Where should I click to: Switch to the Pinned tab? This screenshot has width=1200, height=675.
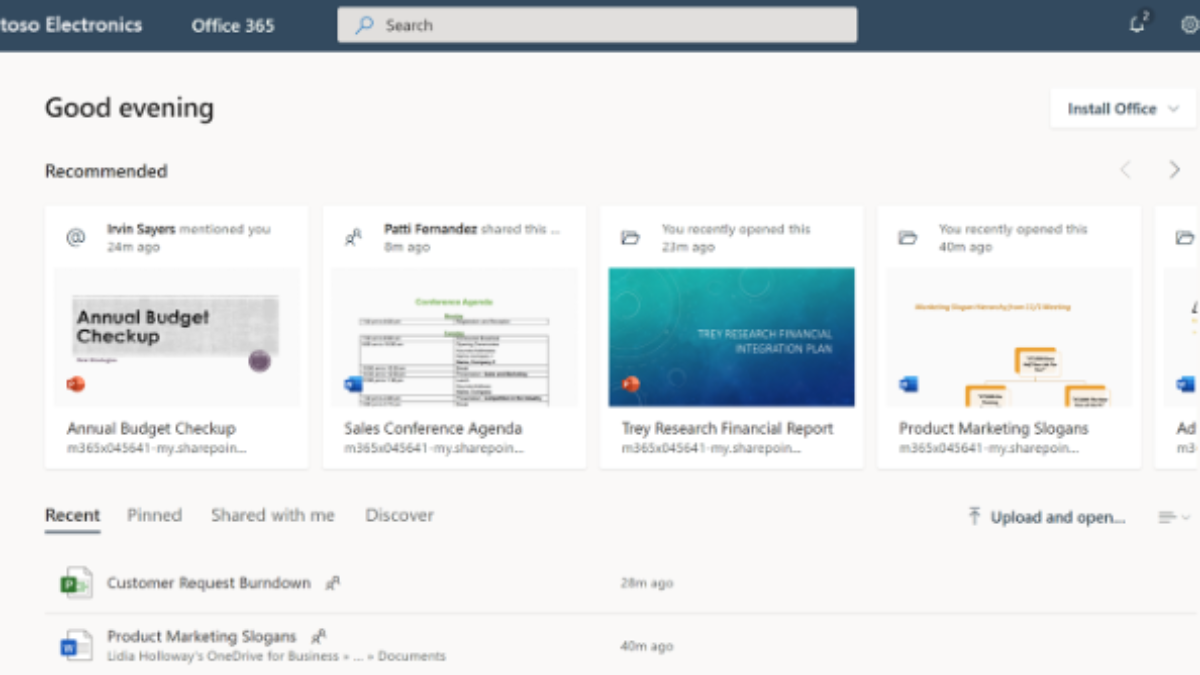[x=154, y=516]
